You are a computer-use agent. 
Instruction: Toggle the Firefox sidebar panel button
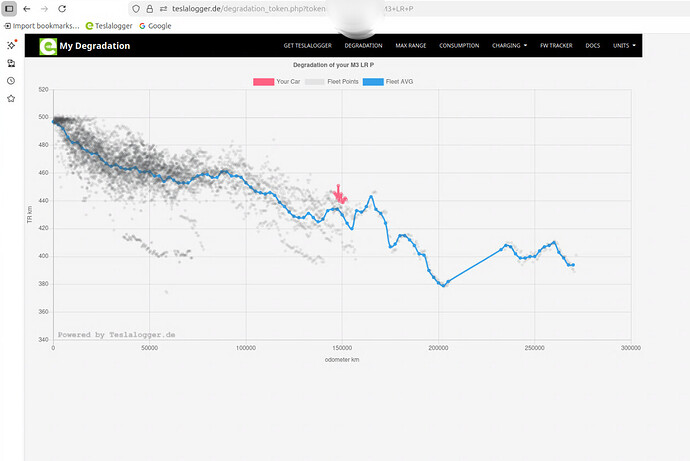pos(9,8)
